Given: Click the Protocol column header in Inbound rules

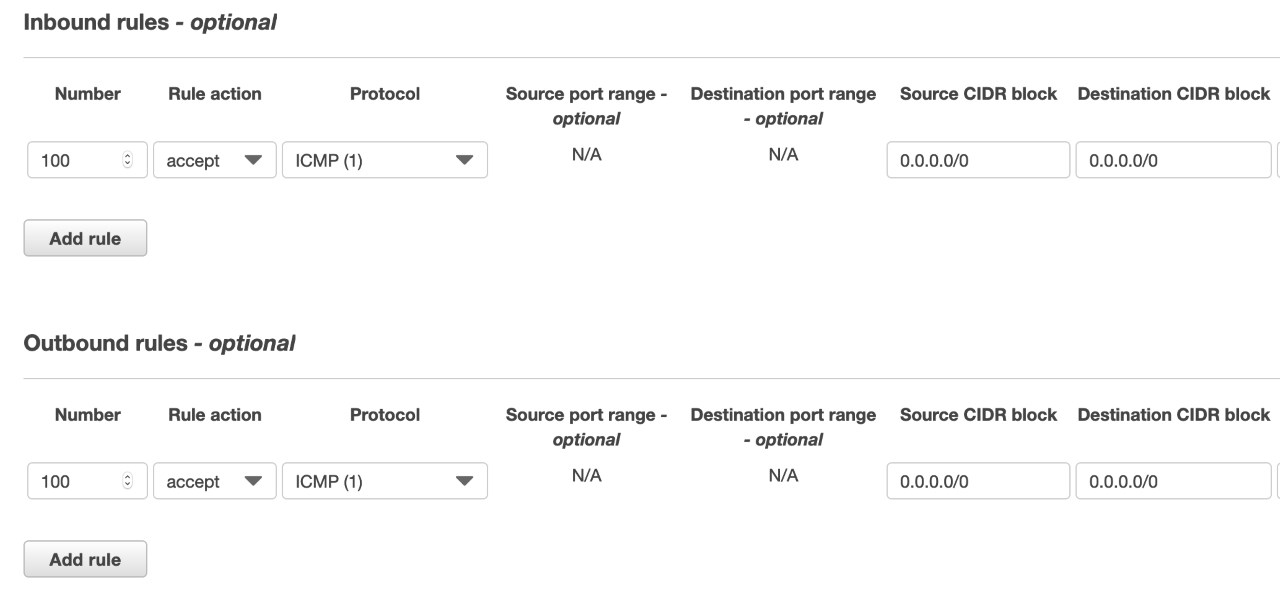Looking at the screenshot, I should pos(385,94).
